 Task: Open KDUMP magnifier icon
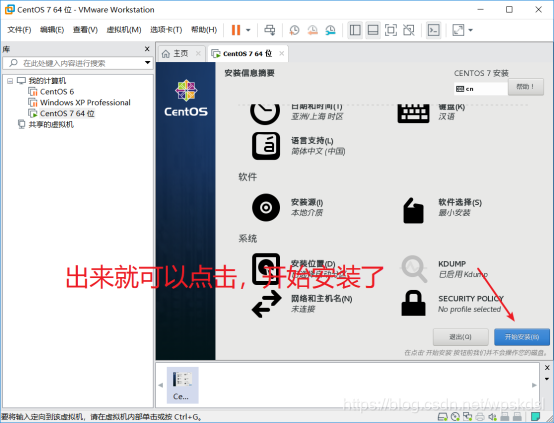414,269
